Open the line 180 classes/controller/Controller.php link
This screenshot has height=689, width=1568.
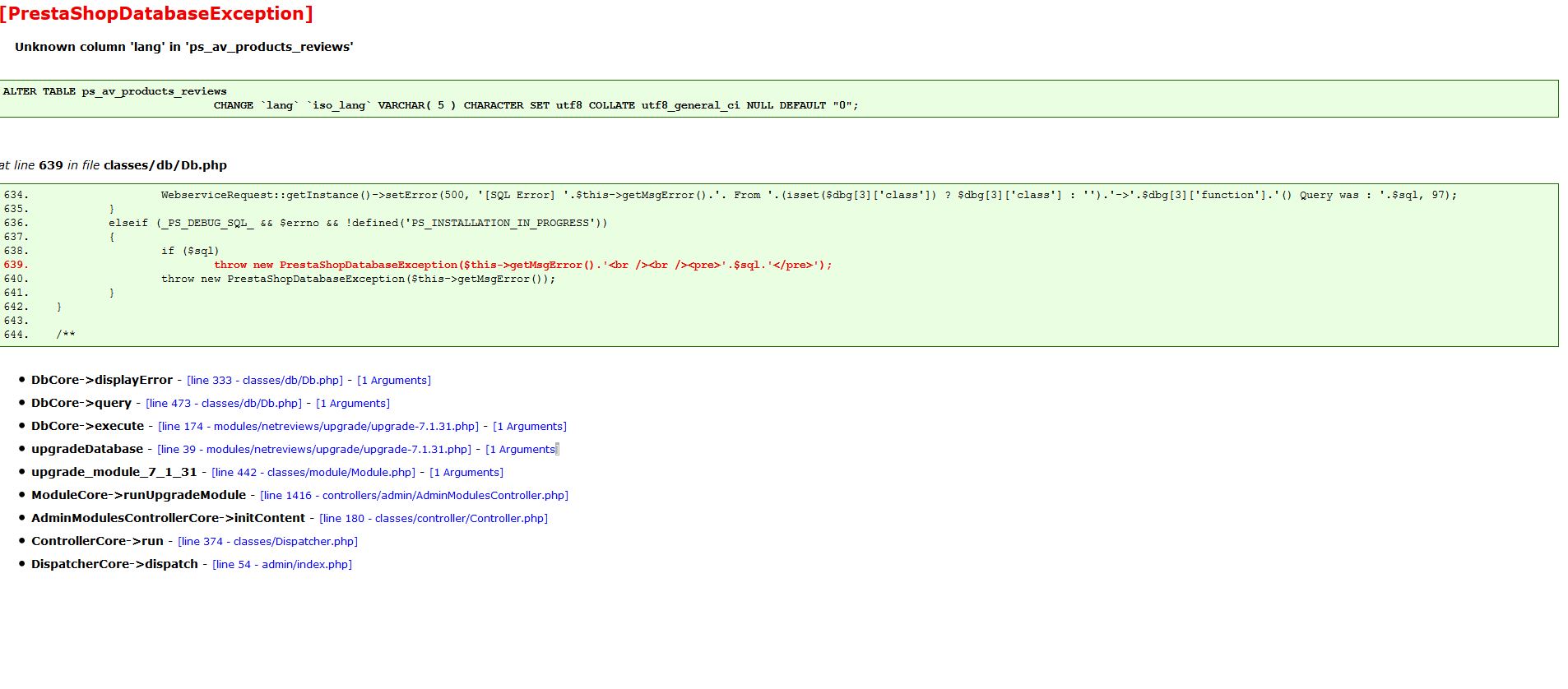coord(434,519)
